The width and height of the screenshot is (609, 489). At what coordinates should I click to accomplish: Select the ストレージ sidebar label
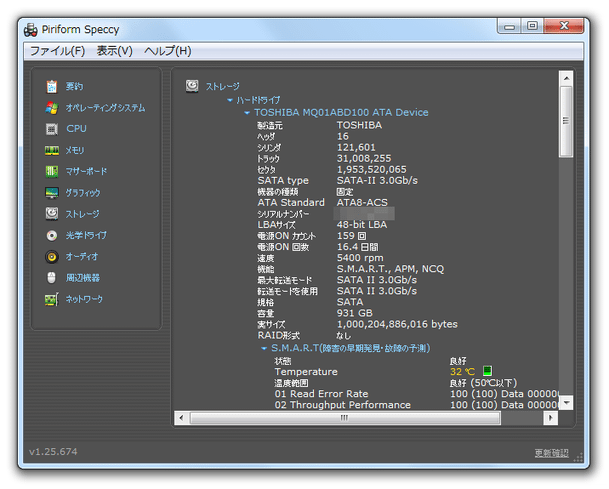point(82,214)
